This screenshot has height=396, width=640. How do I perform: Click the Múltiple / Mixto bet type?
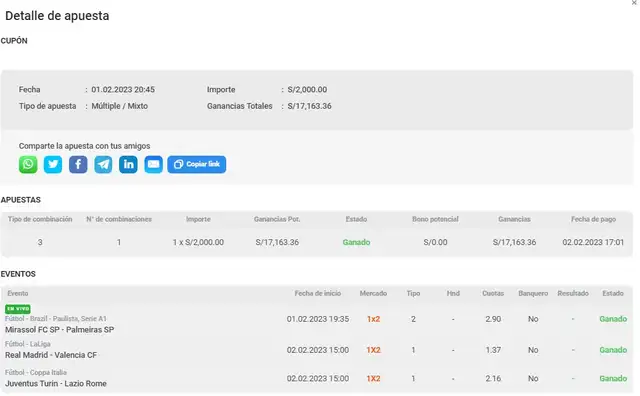(120, 106)
